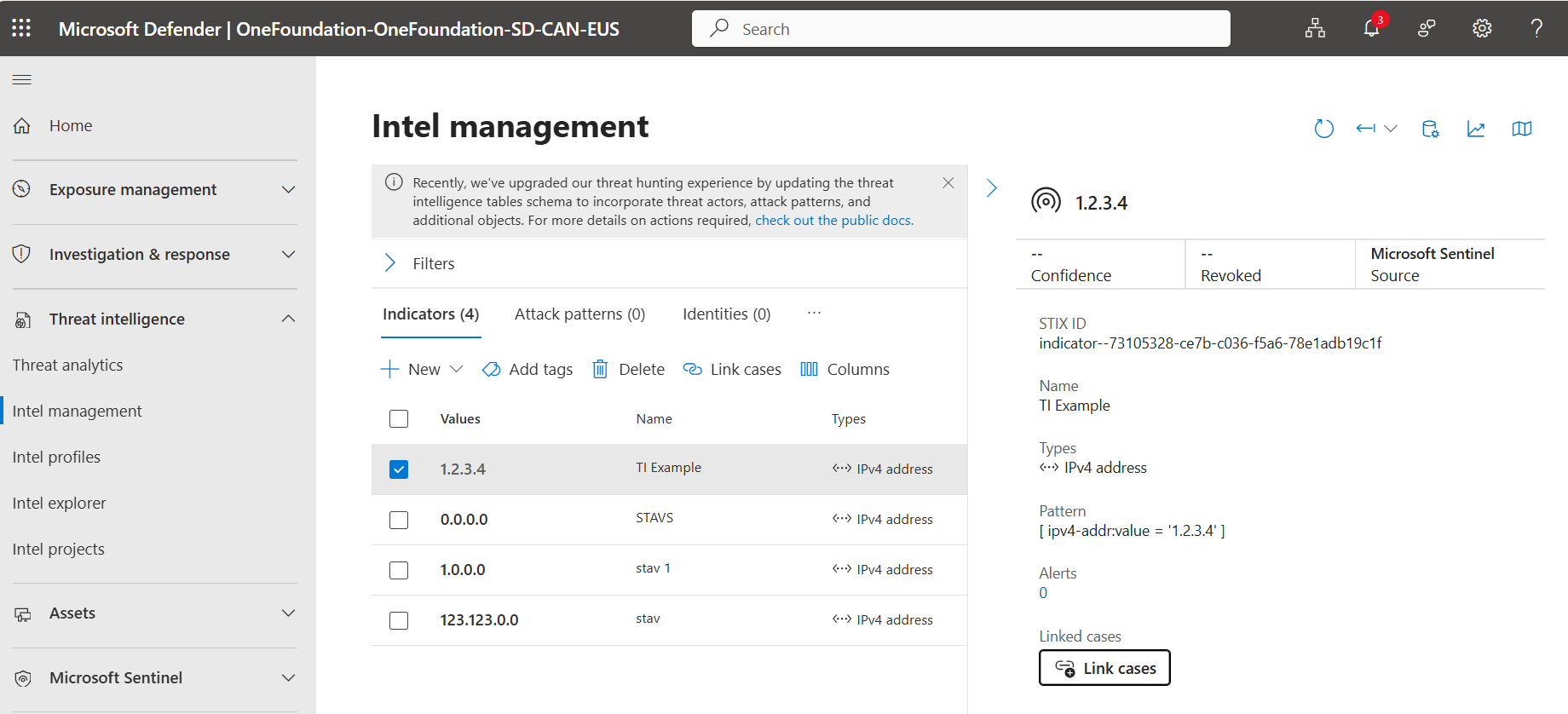
Task: Expand Exposure management section
Action: (x=289, y=189)
